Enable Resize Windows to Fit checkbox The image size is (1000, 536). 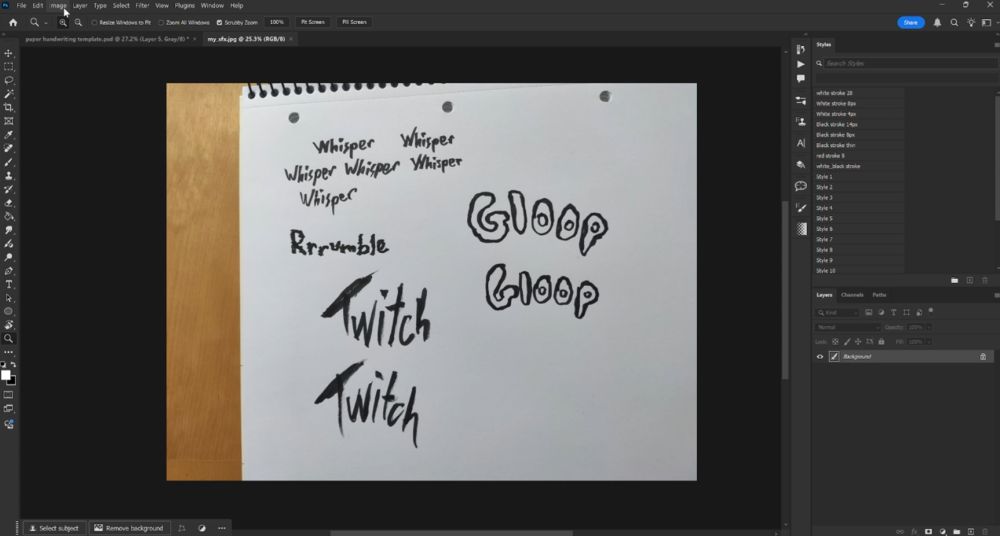point(94,22)
